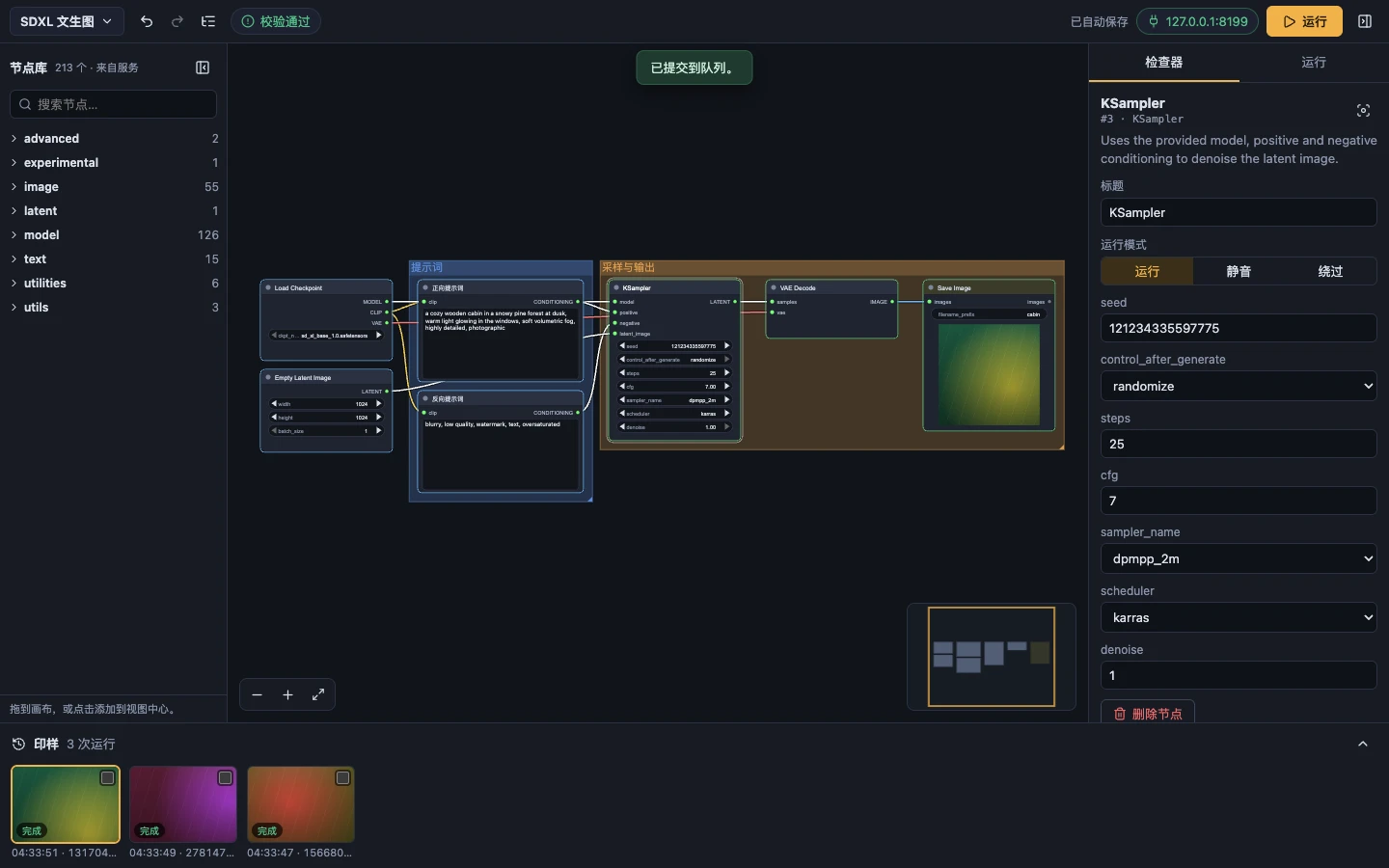Zoom out with the minus icon
Viewport: 1389px width, 868px height.
pyautogui.click(x=257, y=694)
